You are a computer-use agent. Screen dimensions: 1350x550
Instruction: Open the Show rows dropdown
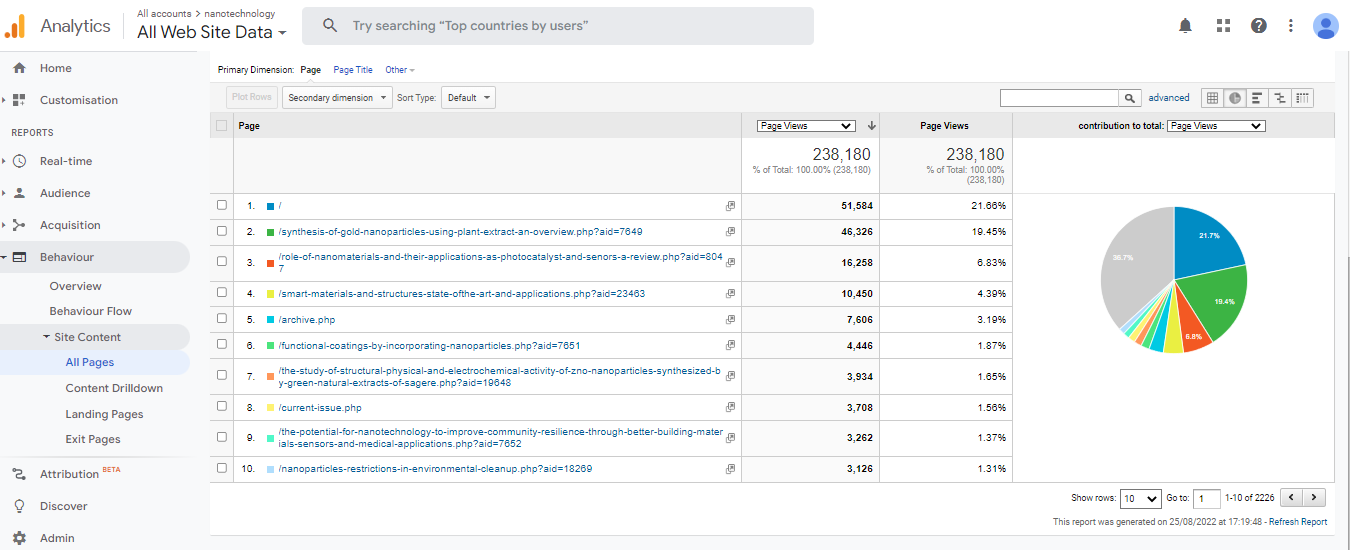(x=1139, y=498)
